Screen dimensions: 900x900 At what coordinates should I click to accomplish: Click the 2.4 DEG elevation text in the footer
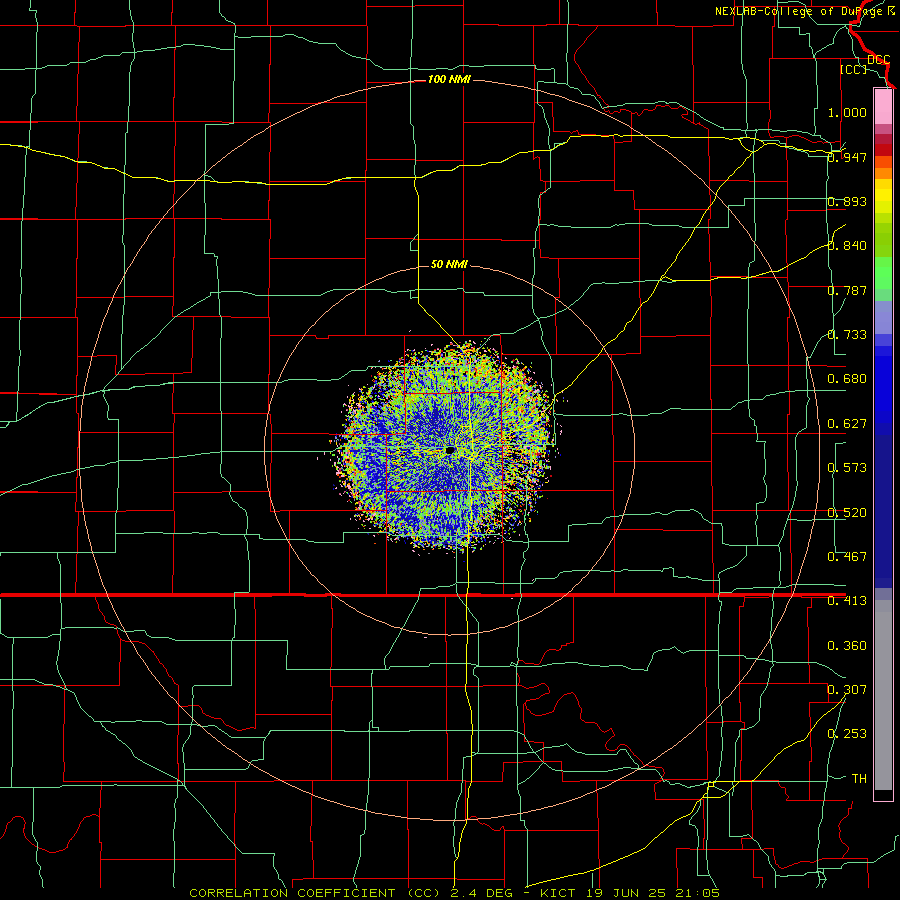480,893
